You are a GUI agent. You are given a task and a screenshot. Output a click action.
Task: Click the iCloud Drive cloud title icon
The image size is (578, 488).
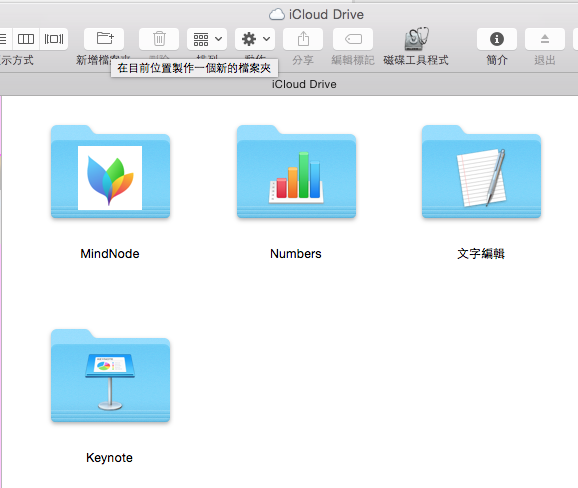277,15
